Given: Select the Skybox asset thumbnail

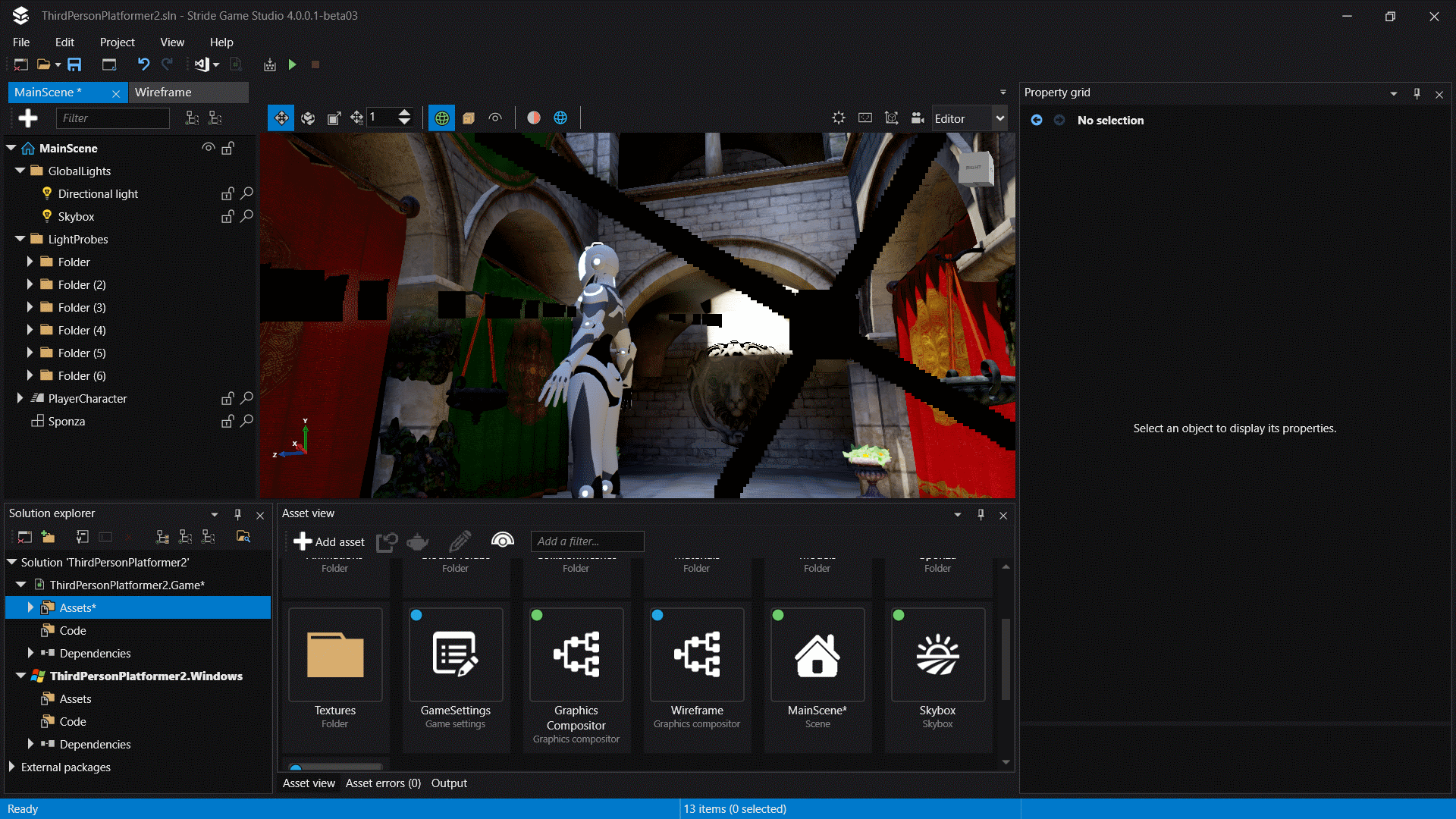Looking at the screenshot, I should click(x=938, y=654).
